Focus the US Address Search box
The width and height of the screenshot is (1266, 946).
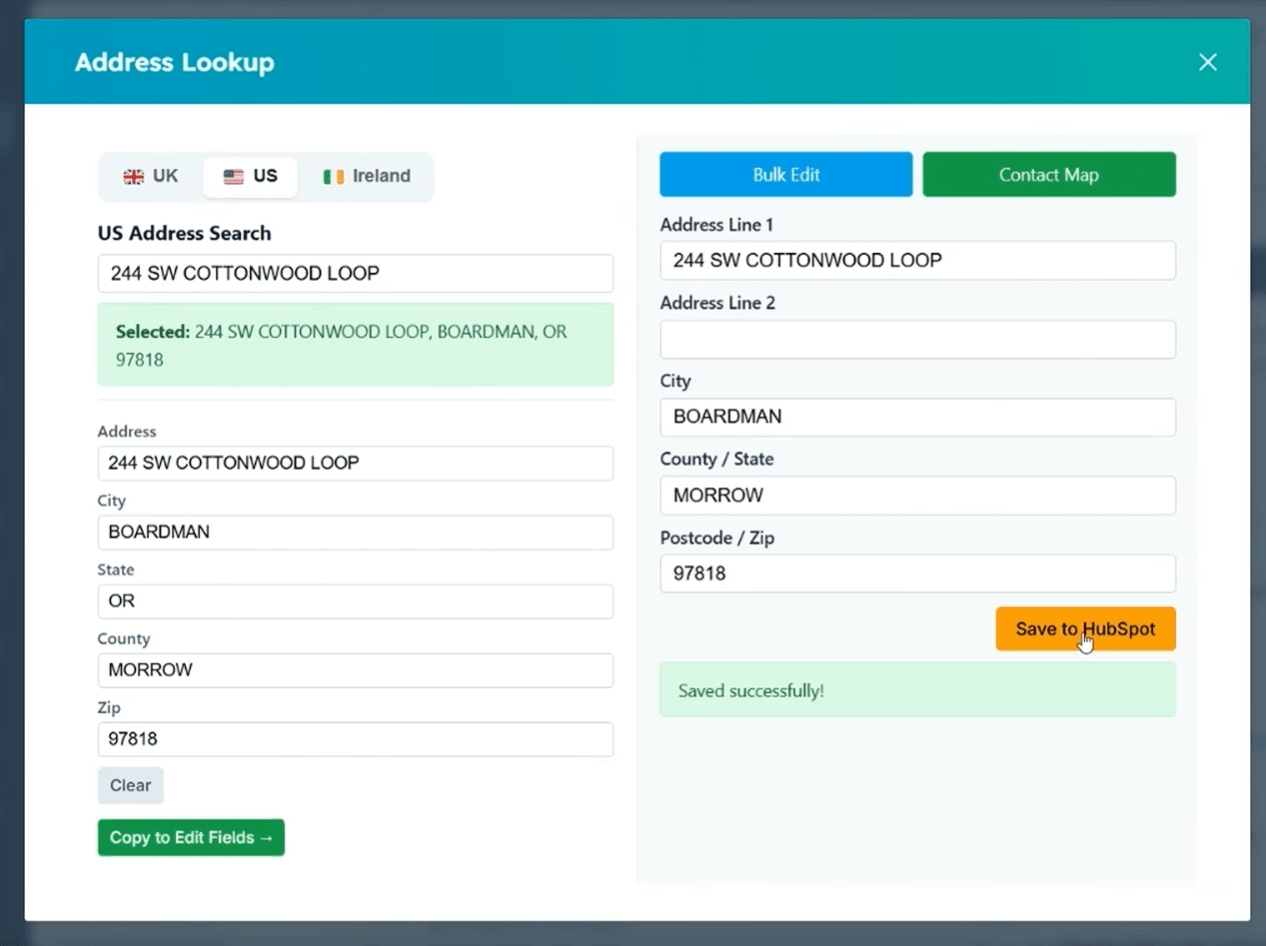(x=355, y=273)
